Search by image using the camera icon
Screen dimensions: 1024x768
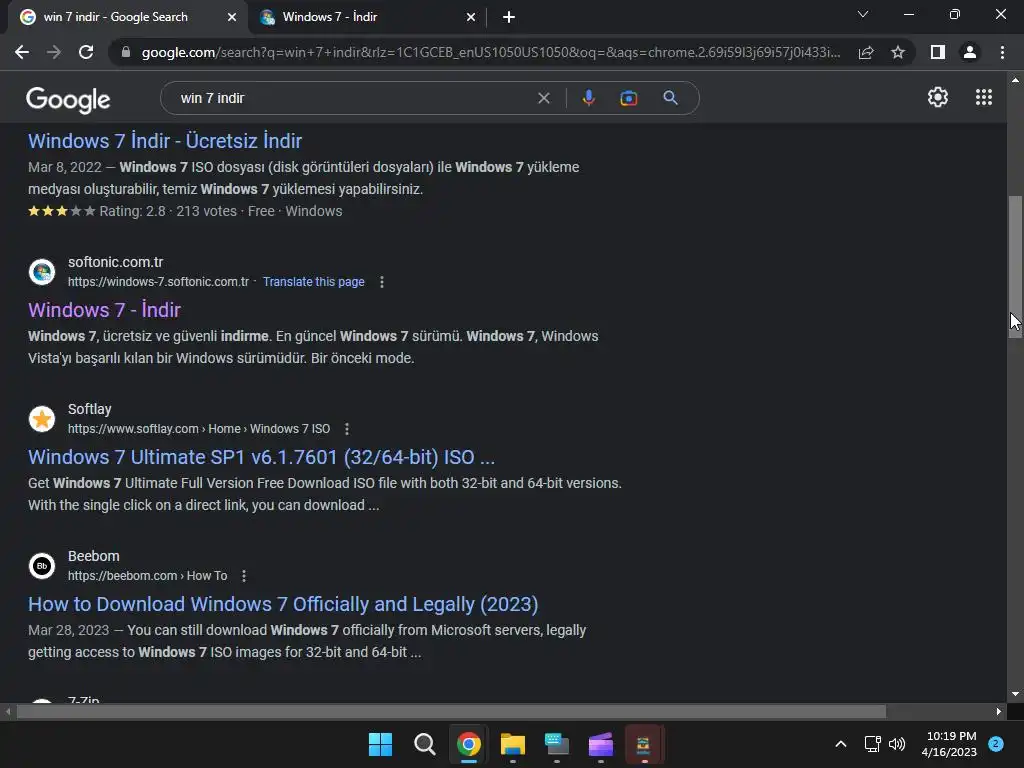click(628, 98)
